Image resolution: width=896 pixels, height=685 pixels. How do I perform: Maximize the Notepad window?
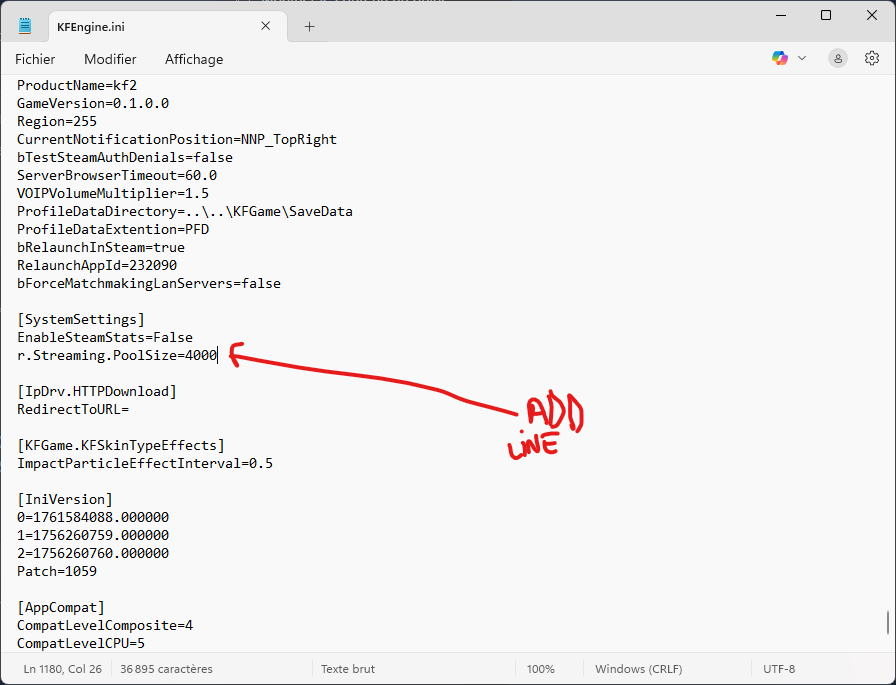click(x=826, y=15)
